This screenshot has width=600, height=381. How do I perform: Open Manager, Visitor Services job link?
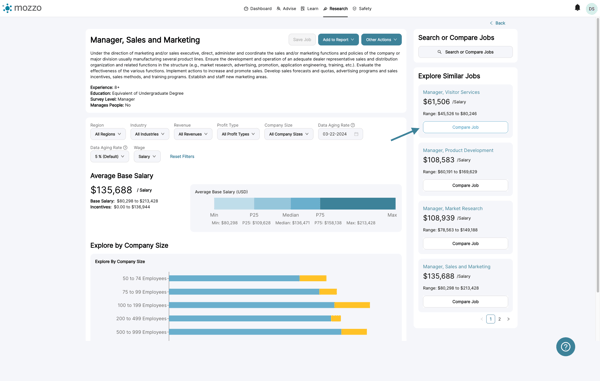(451, 92)
